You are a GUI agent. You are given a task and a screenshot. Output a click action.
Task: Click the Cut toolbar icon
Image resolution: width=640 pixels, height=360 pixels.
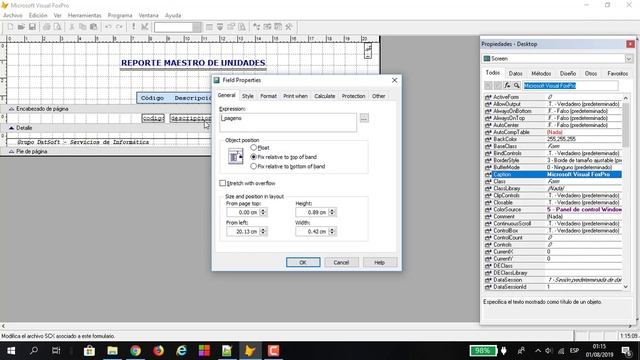click(72, 27)
